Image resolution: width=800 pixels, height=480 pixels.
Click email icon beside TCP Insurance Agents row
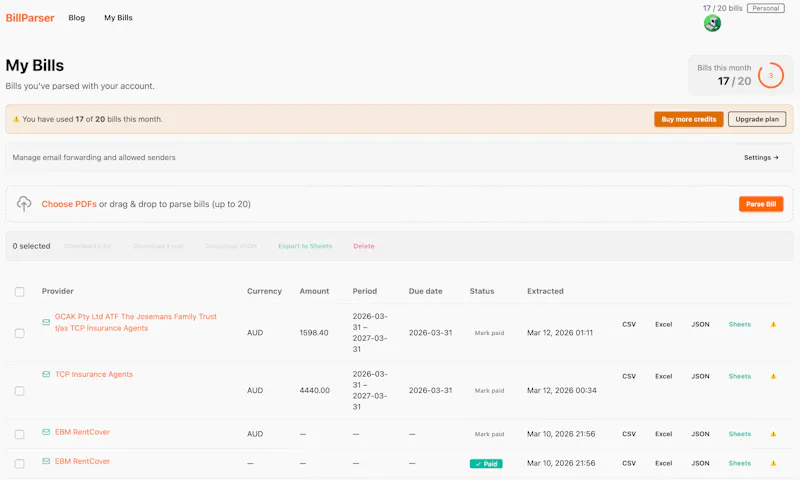point(46,374)
